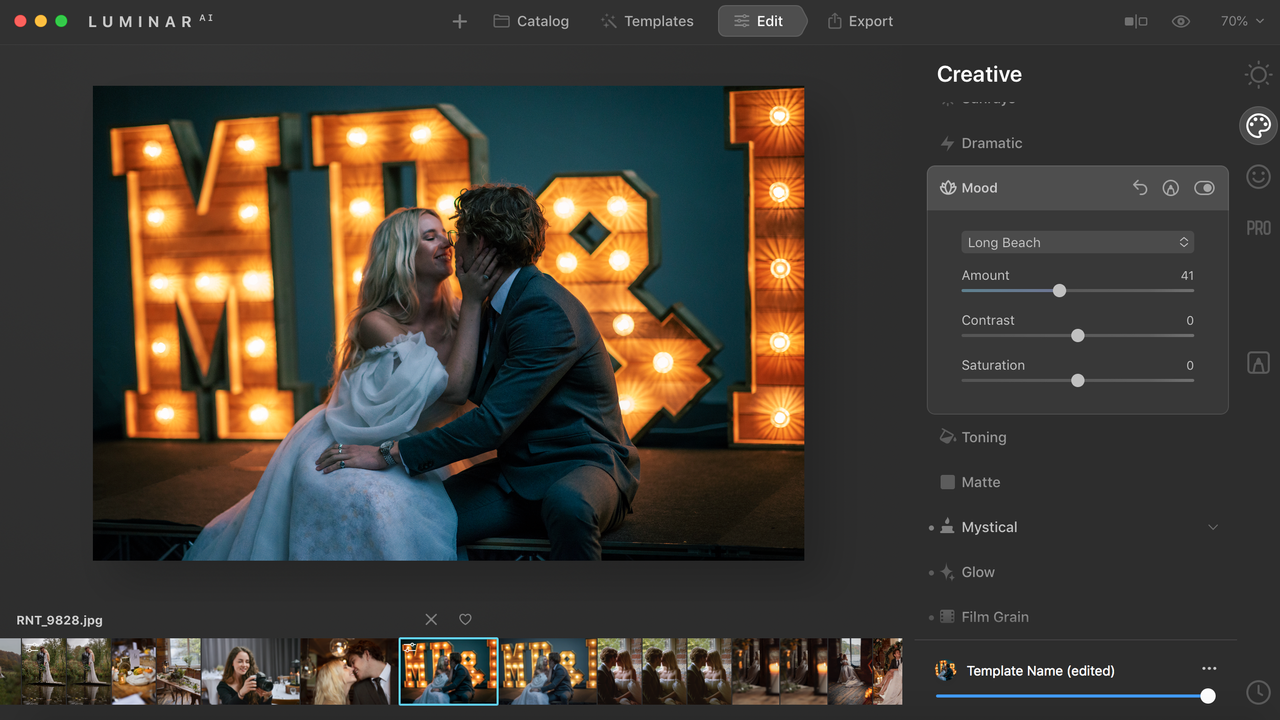Open the Local Masking panel icon
Image resolution: width=1280 pixels, height=720 pixels.
(1258, 363)
